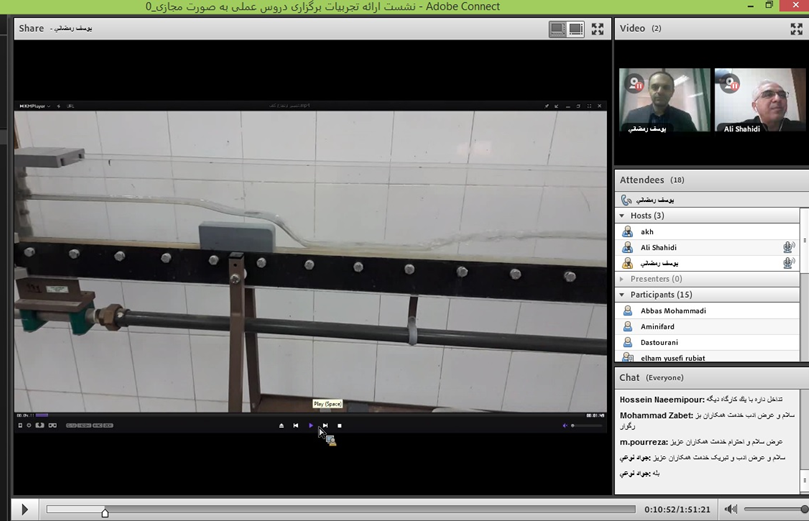Click paused camera icon on Ali Shahidi video
This screenshot has height=521, width=809.
[731, 85]
